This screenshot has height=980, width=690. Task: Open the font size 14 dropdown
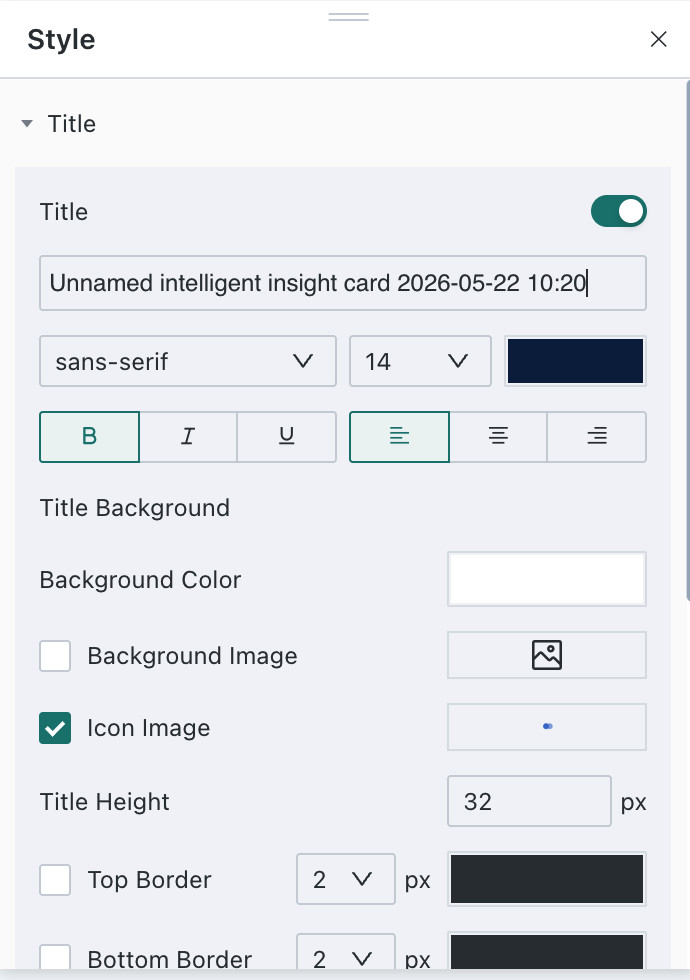(x=420, y=361)
